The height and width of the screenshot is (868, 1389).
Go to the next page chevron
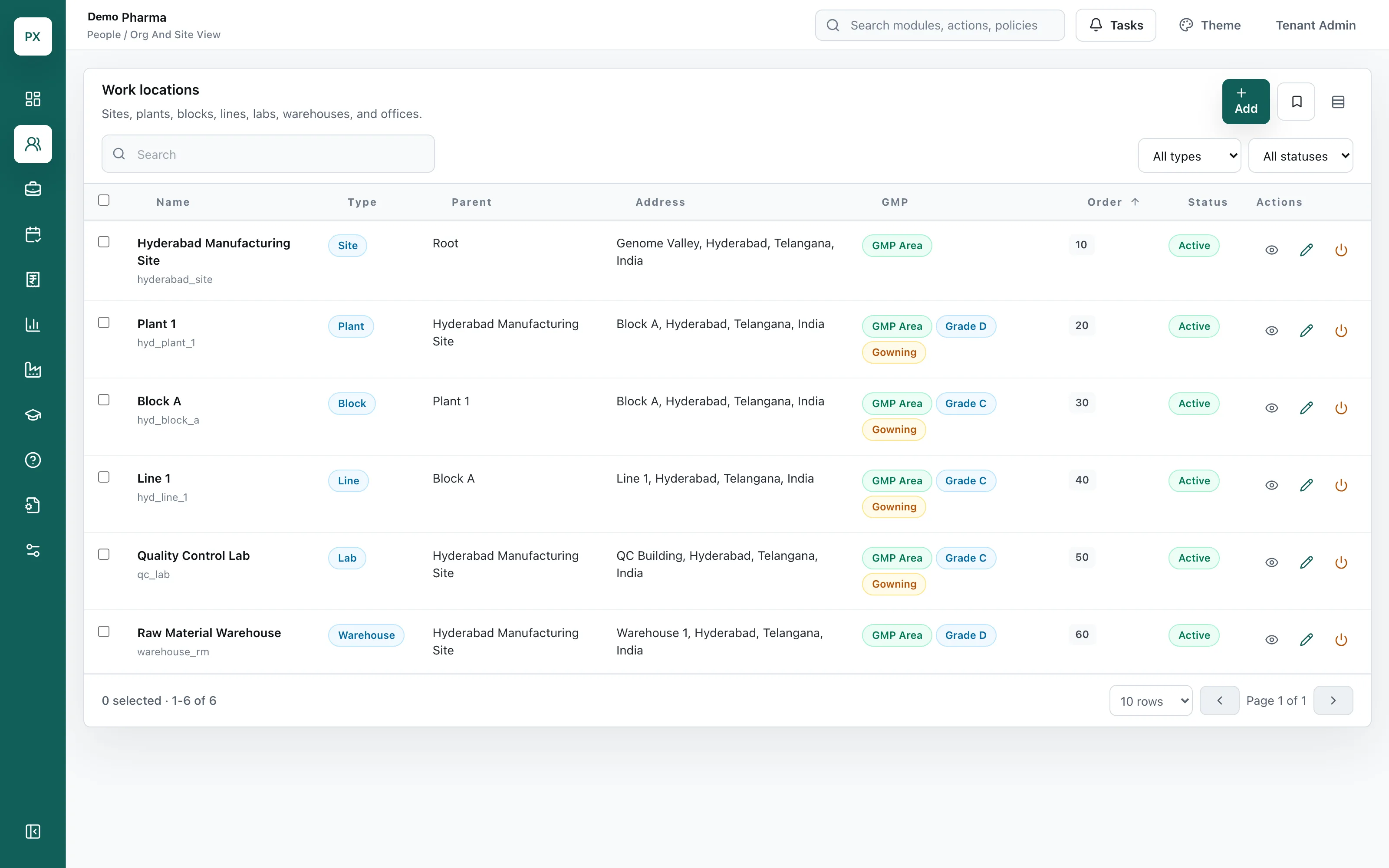point(1333,700)
